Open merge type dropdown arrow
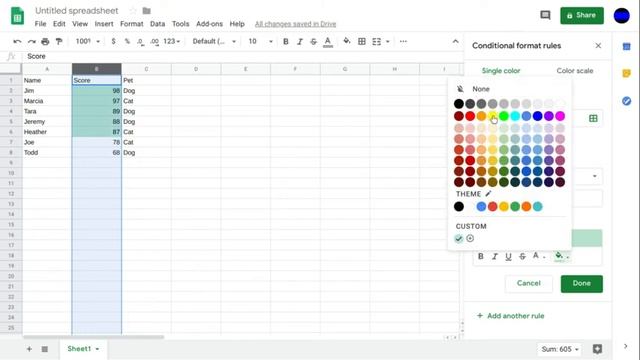This screenshot has width=640, height=360. [387, 42]
